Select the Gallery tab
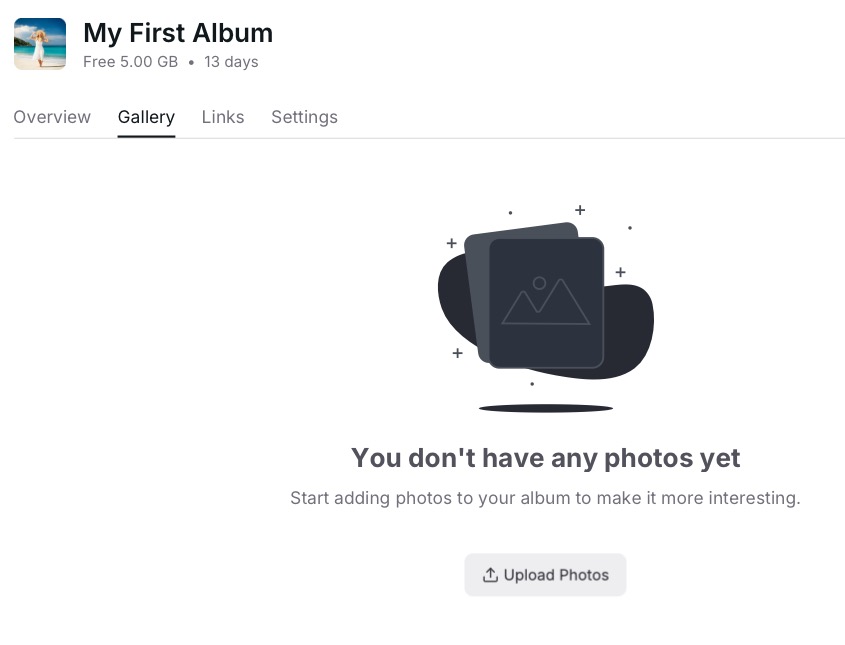845x645 pixels. [x=146, y=117]
